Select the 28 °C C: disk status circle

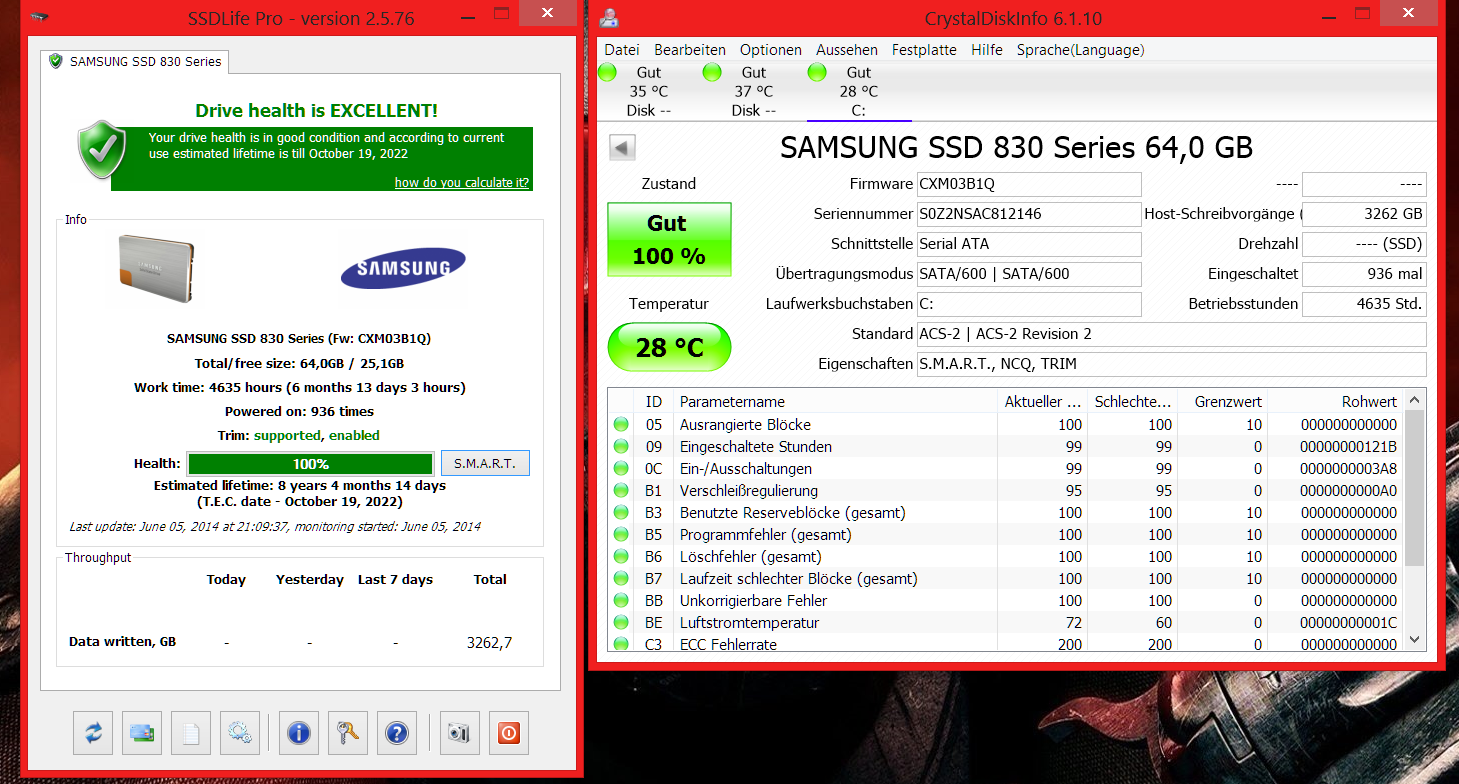point(817,72)
